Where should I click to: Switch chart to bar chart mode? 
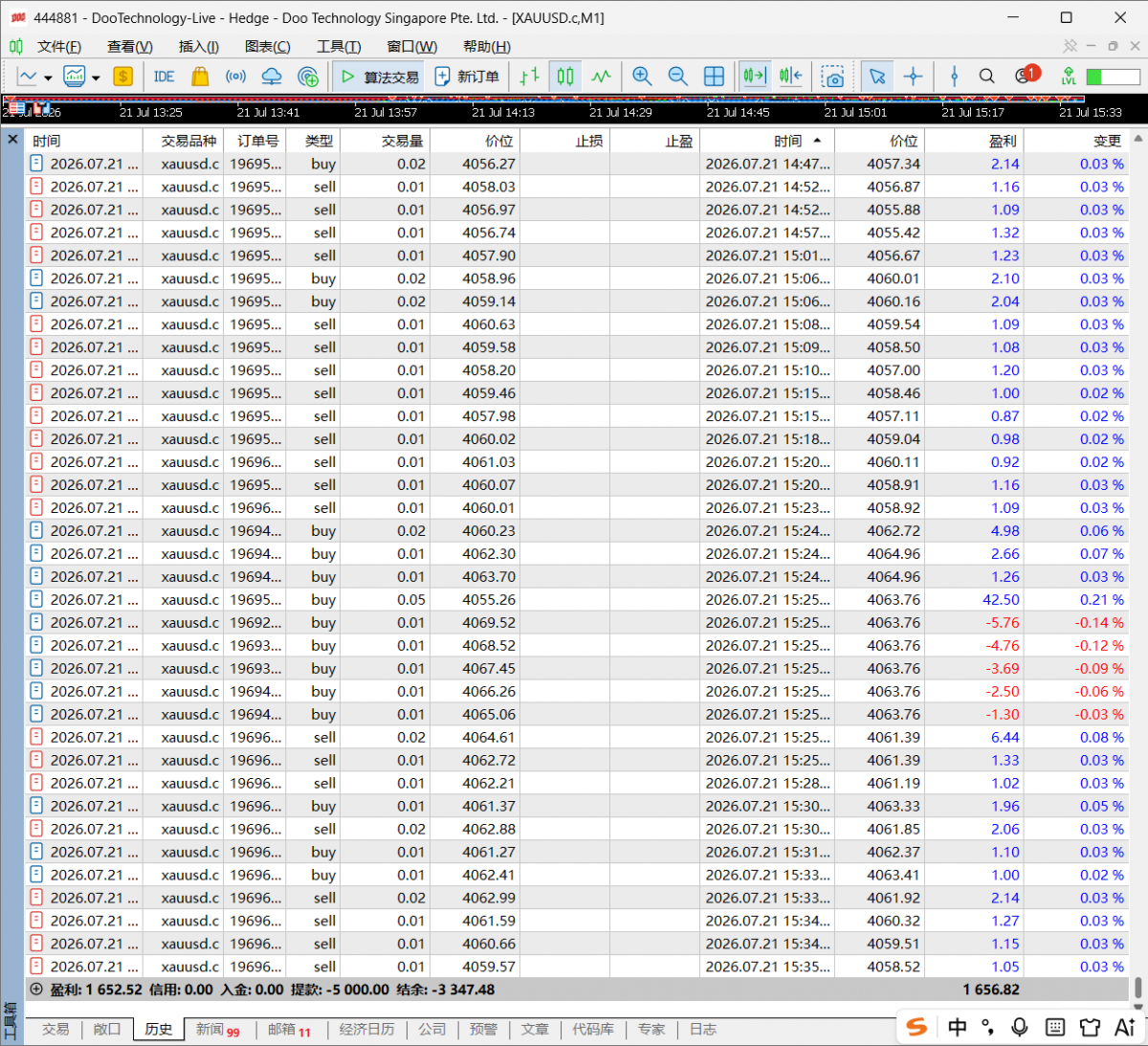pos(529,77)
